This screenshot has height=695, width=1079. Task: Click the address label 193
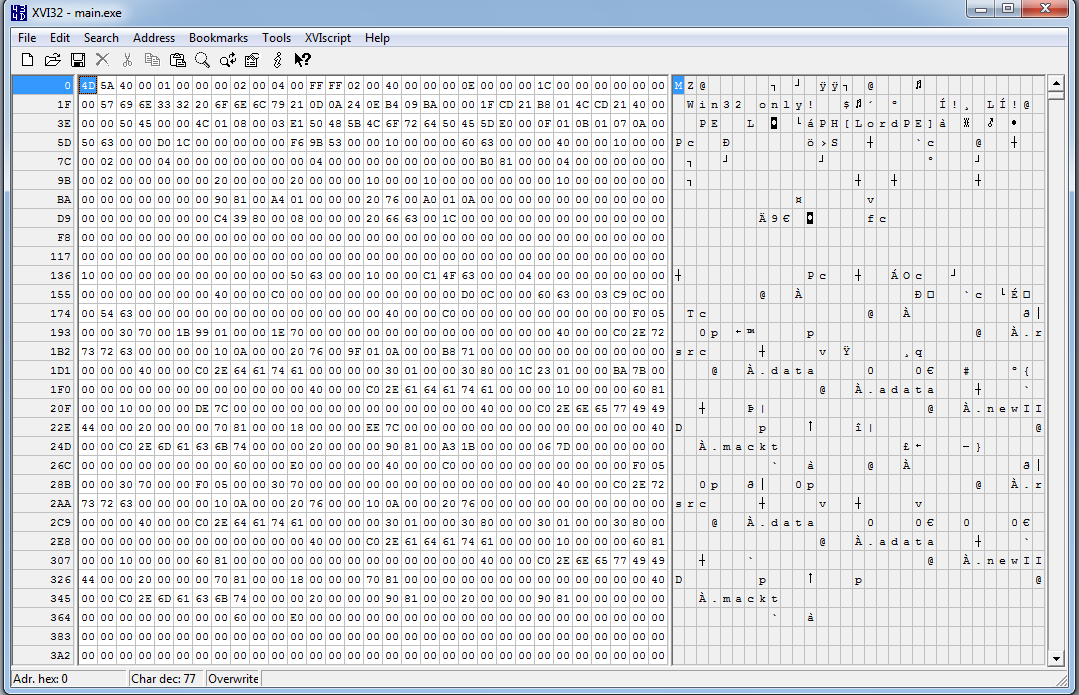(61, 332)
